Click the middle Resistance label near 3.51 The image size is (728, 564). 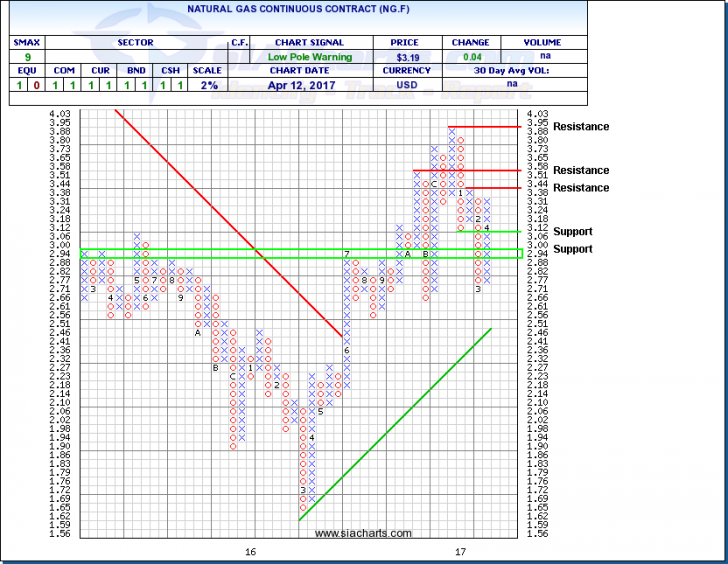click(580, 171)
